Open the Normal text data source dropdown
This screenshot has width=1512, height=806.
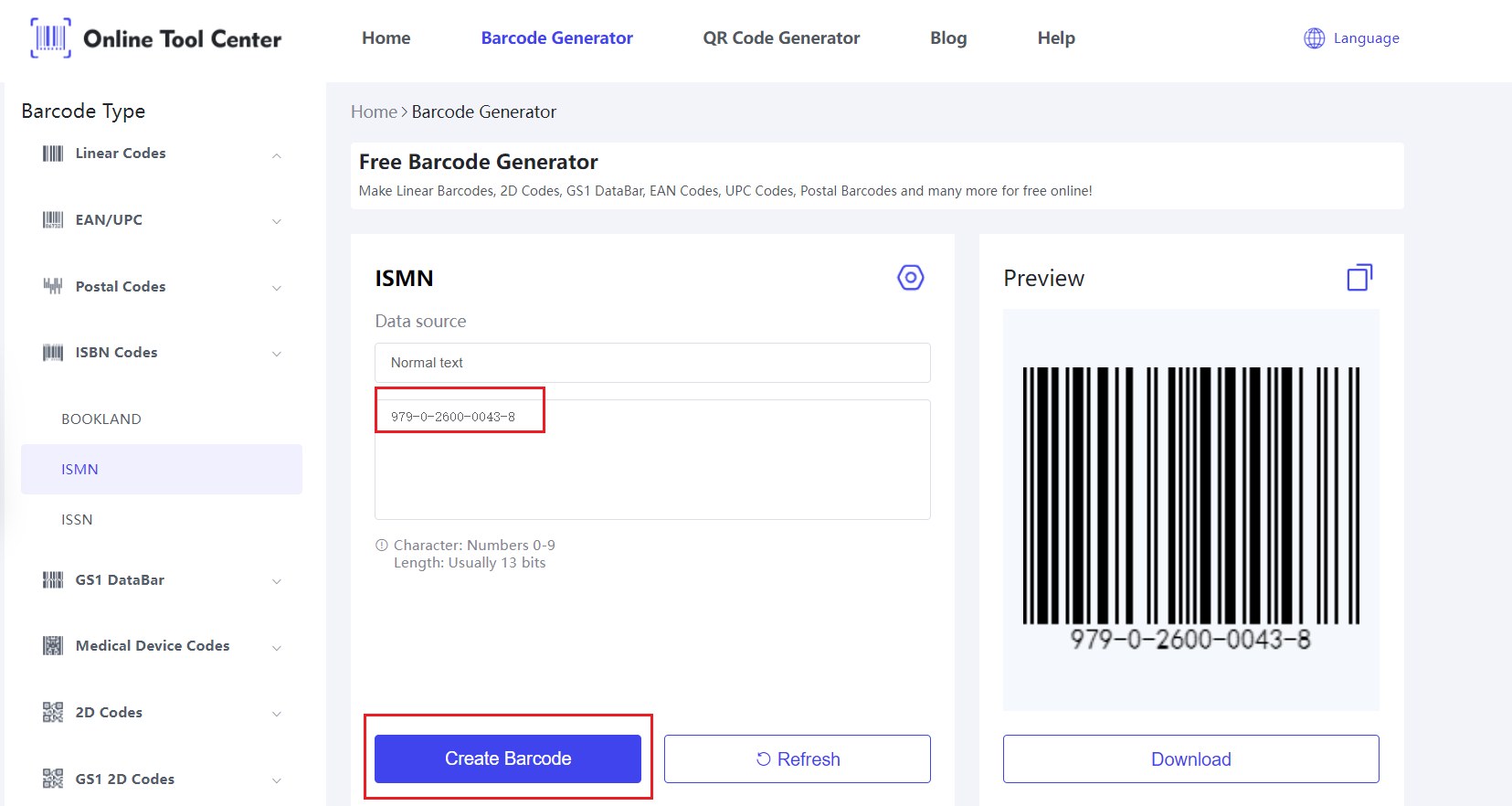(652, 363)
